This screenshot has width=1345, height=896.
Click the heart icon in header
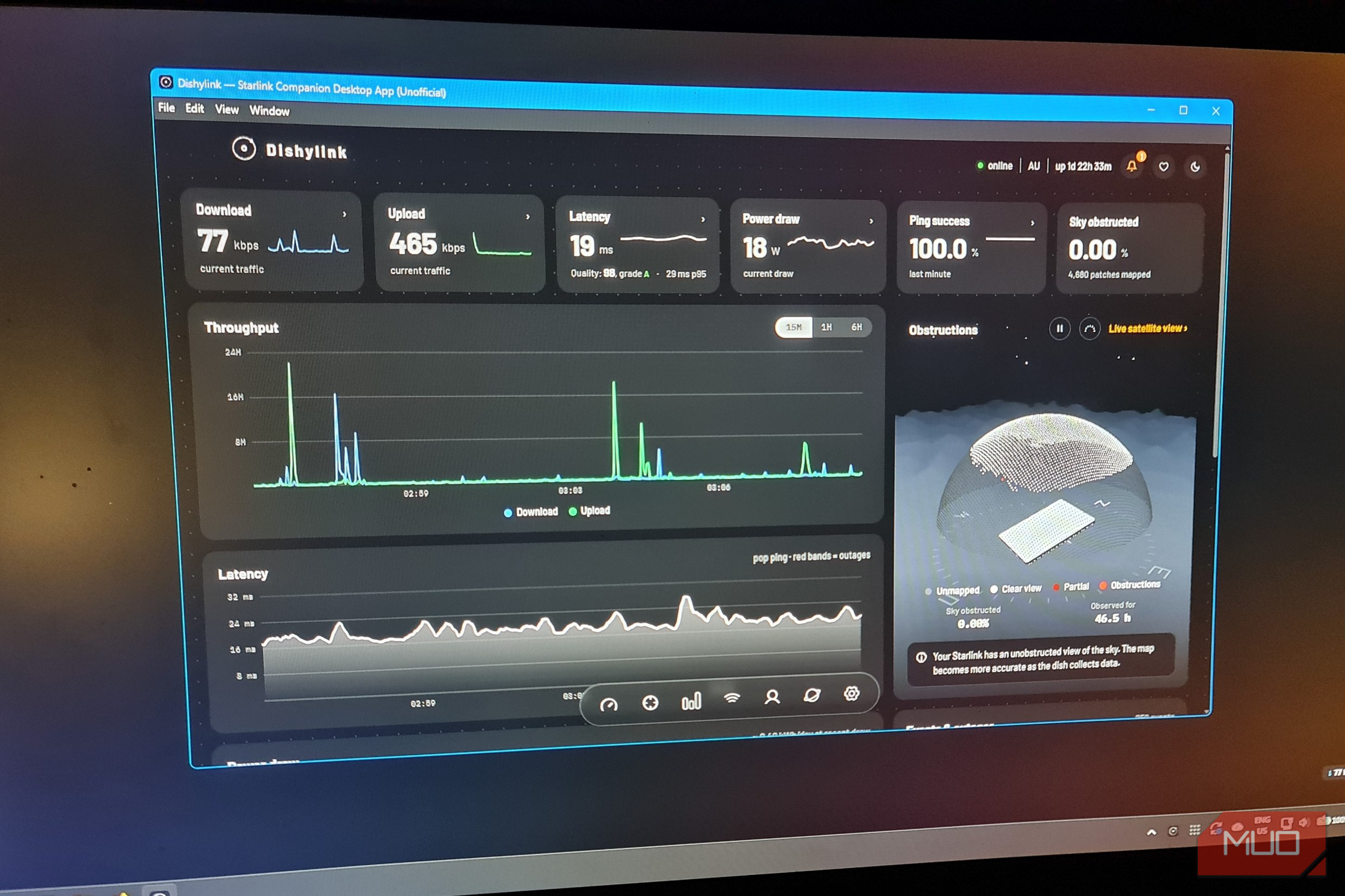[x=1164, y=167]
